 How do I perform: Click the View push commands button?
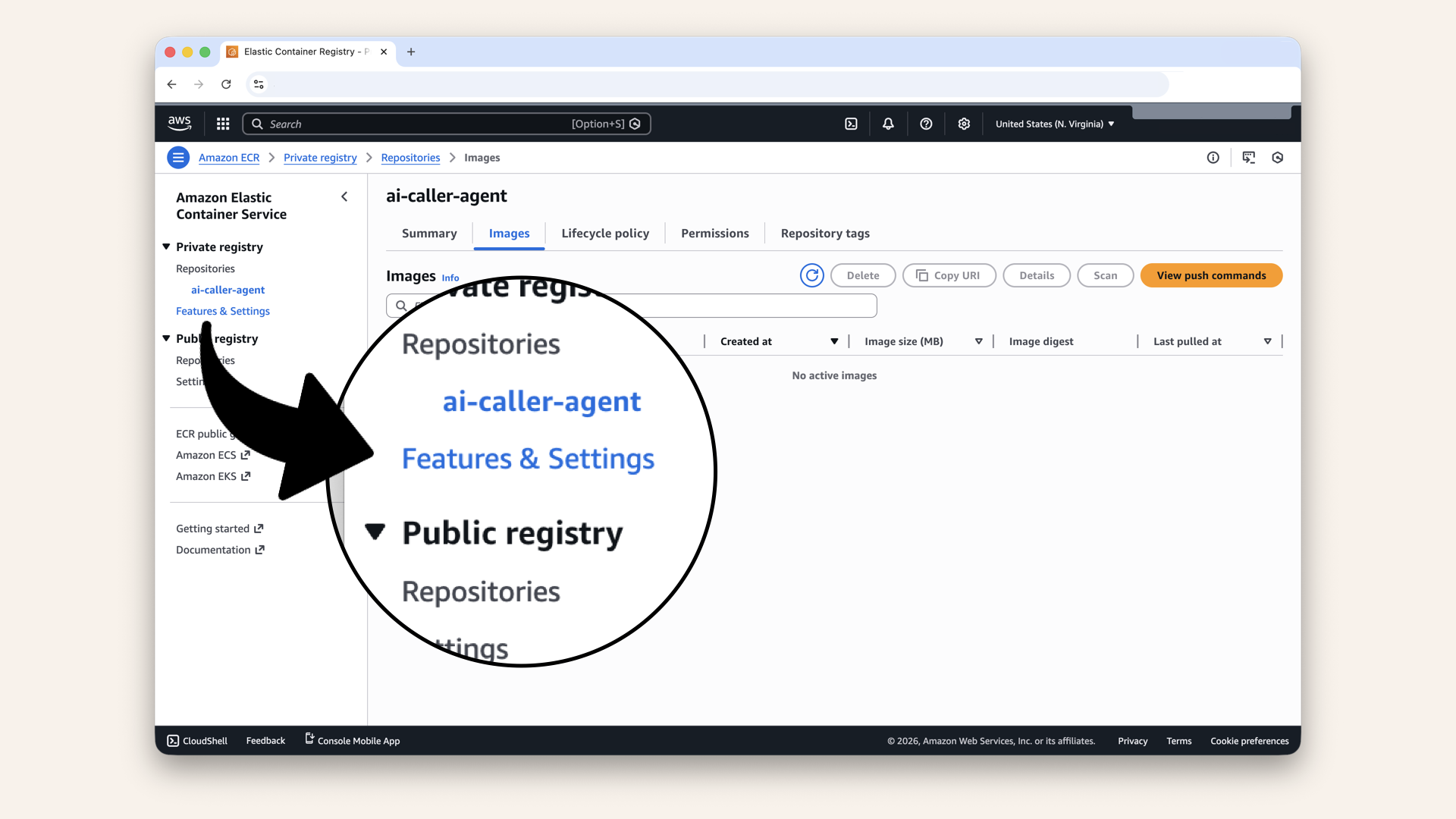pos(1211,275)
